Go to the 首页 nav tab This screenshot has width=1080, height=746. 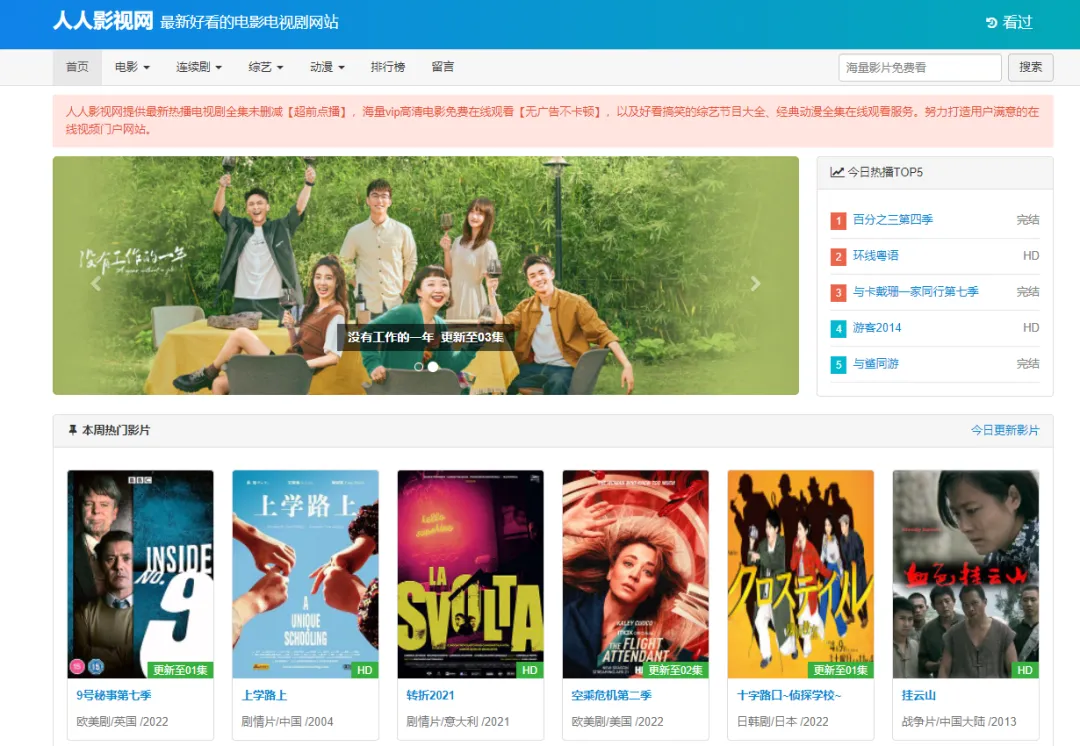tap(77, 67)
